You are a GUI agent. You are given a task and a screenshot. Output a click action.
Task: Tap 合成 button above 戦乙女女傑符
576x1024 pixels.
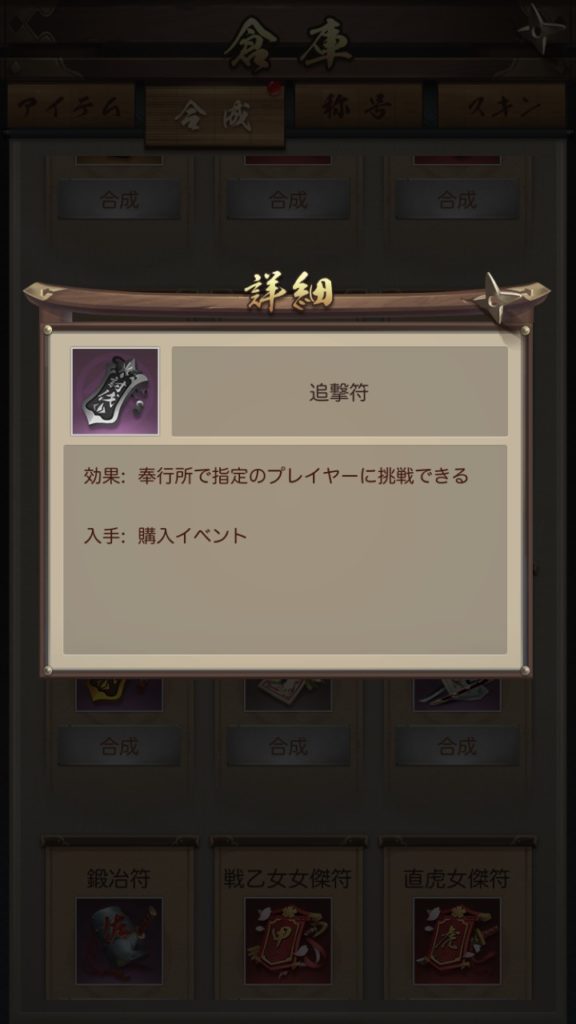[x=288, y=746]
